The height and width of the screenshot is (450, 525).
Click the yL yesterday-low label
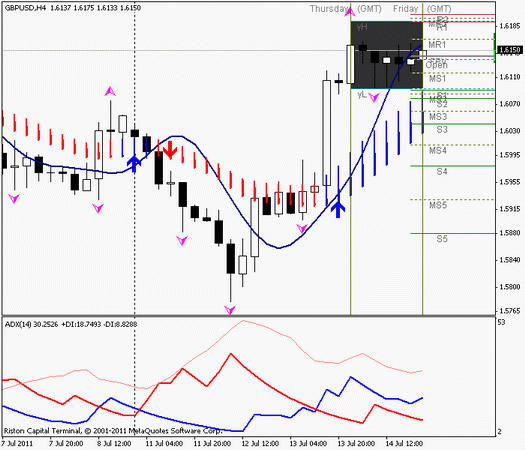[x=362, y=95]
